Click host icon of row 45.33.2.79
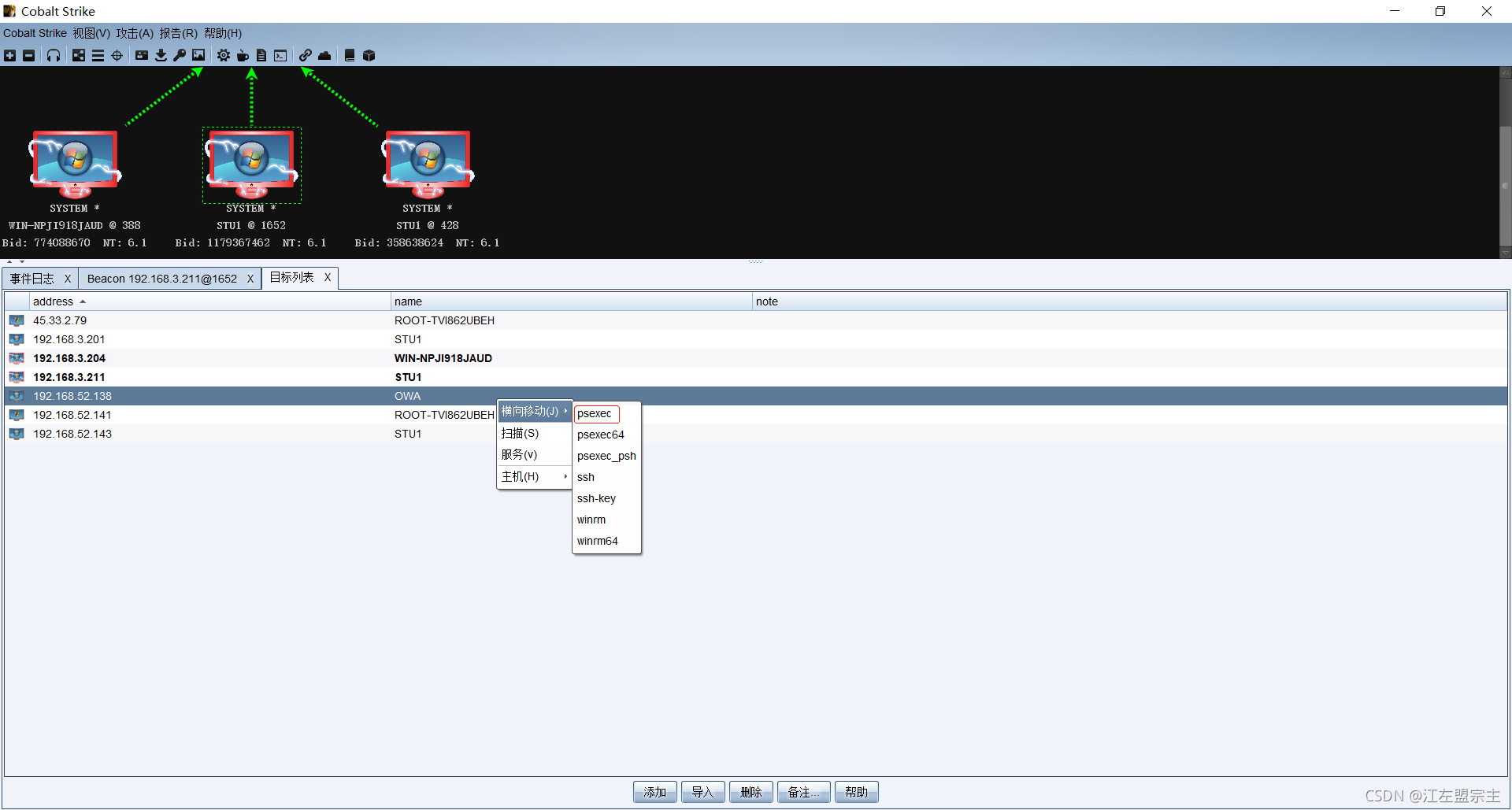 coord(17,320)
